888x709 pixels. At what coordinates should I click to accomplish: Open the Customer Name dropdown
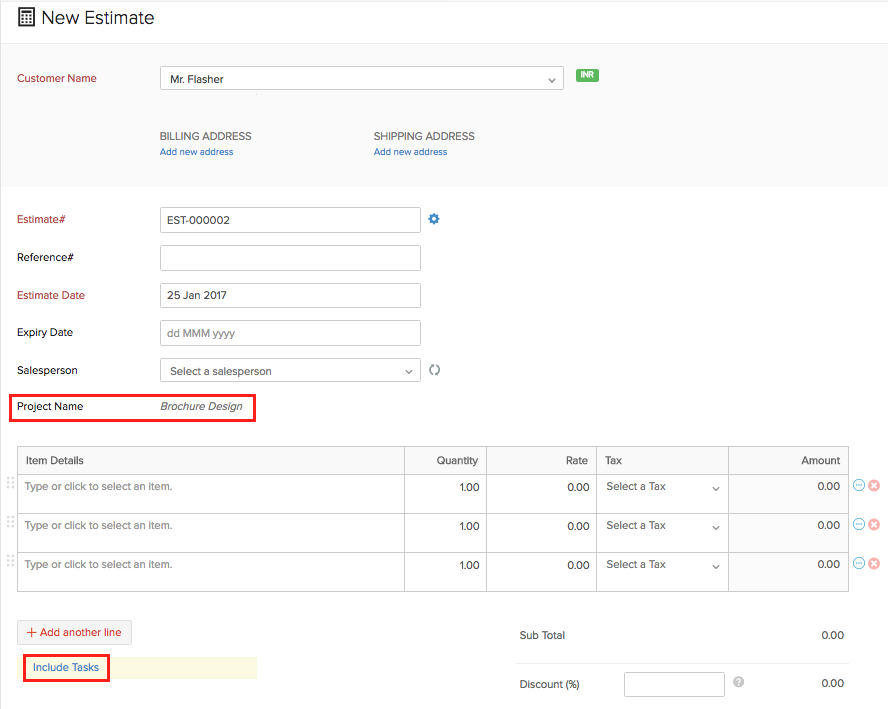tap(551, 78)
